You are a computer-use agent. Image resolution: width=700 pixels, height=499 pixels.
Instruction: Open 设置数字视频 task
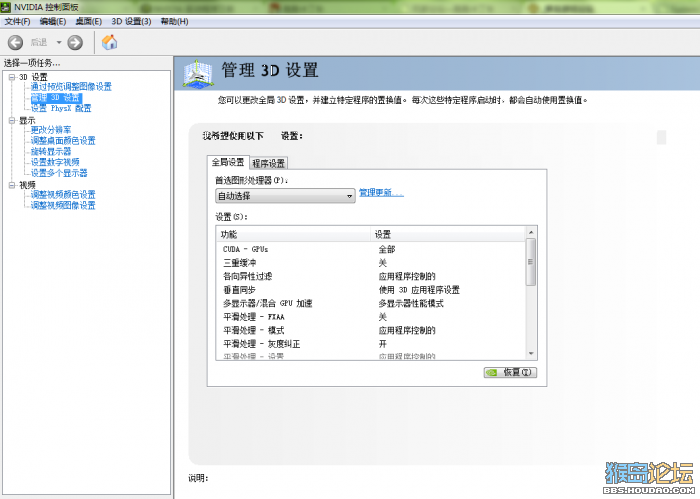click(x=55, y=162)
